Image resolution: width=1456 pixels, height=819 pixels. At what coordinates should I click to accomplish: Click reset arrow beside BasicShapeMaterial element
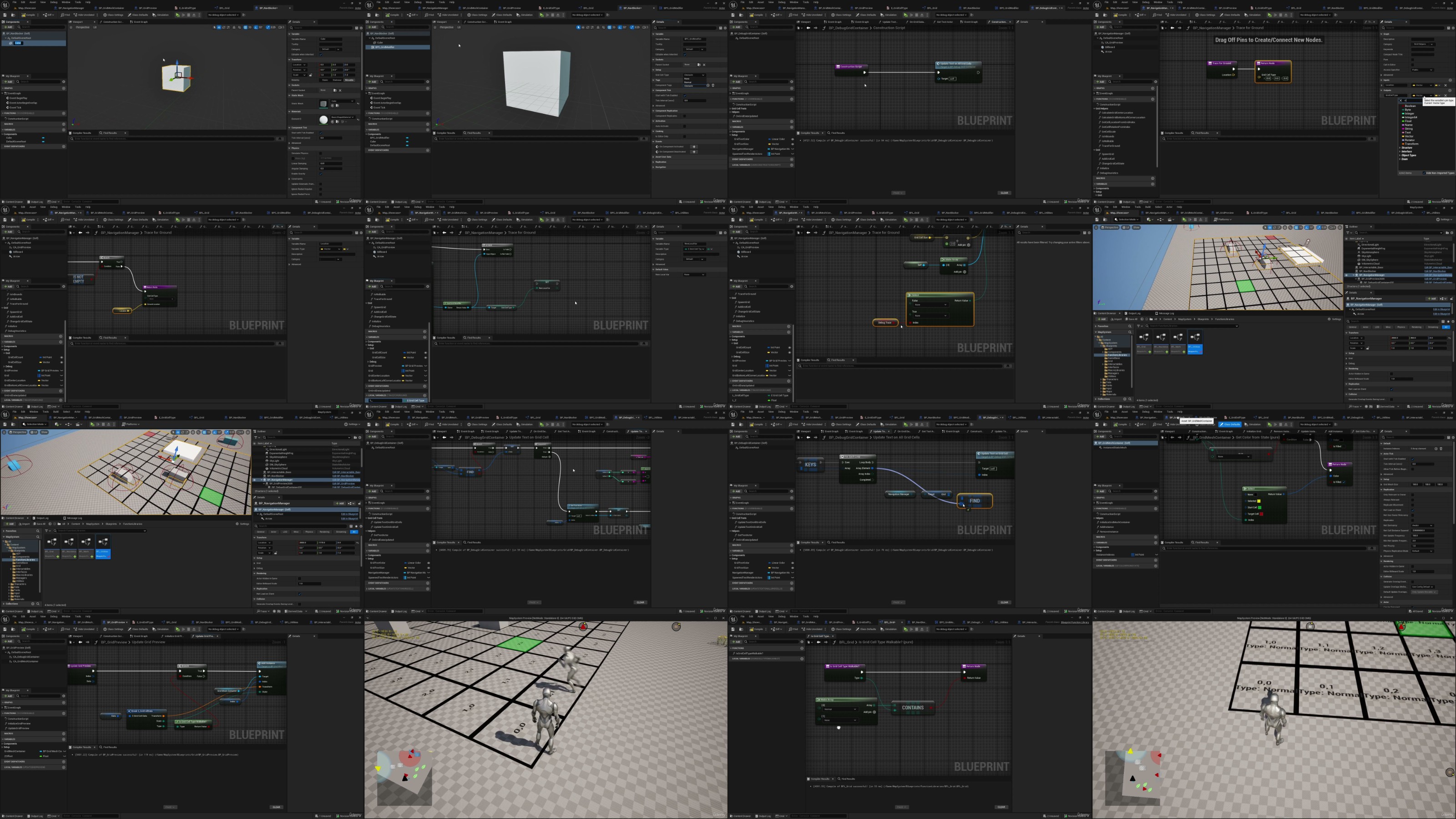point(359,120)
